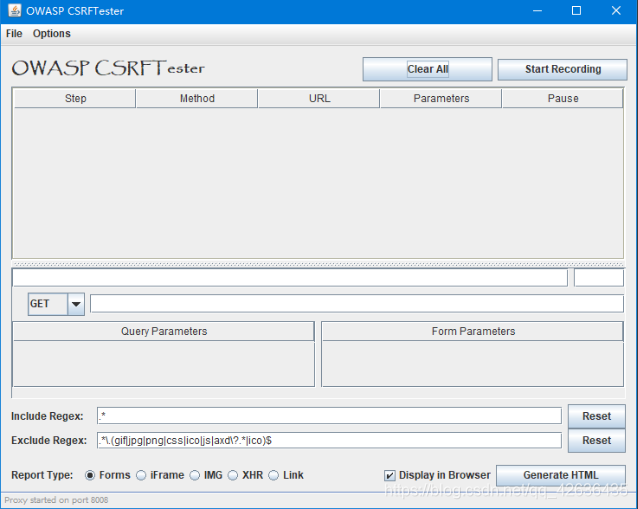Screen dimensions: 638x509
Task: Select the IMG report type
Action: (x=206, y=475)
